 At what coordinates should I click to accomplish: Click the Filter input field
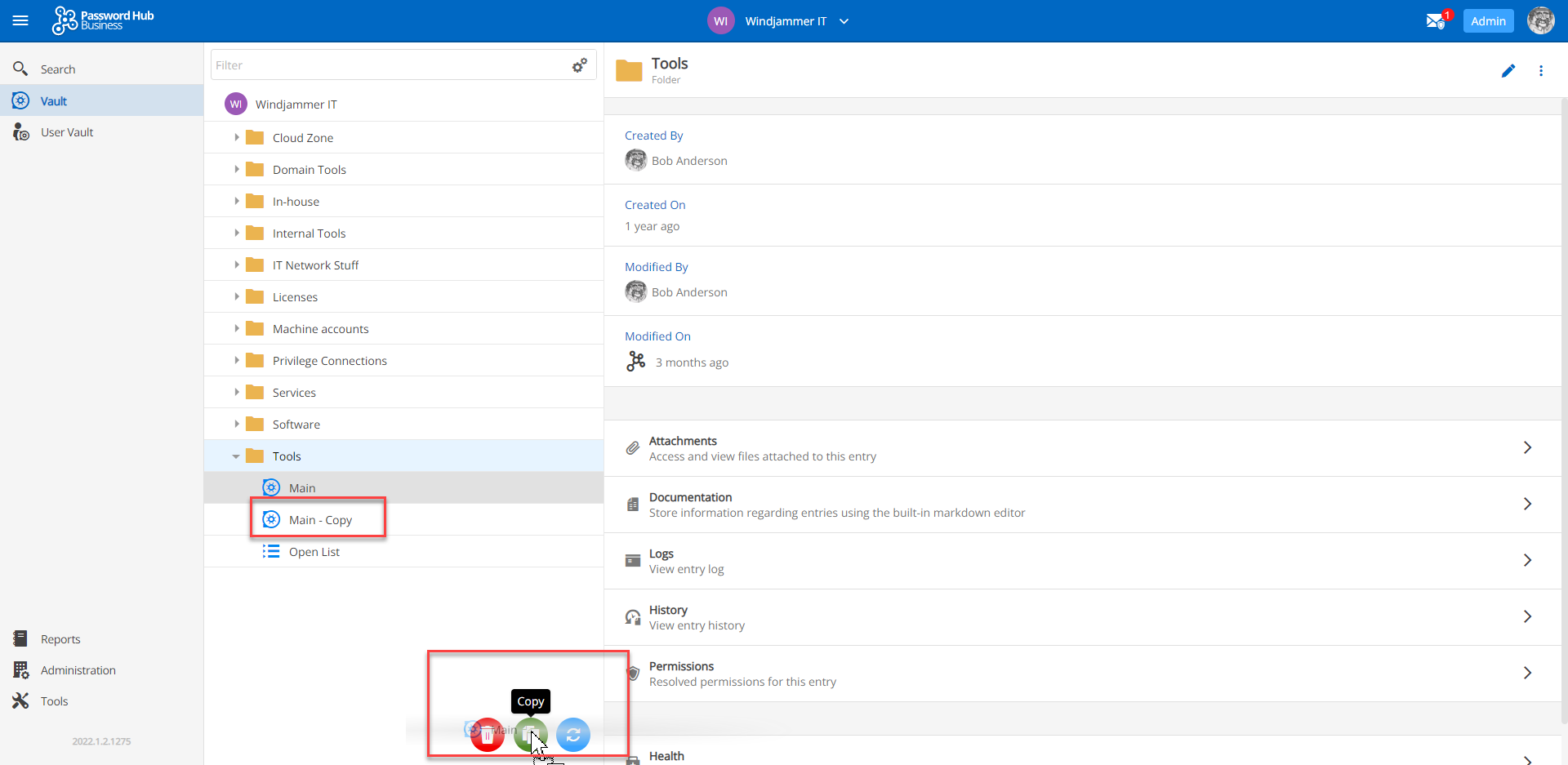[x=388, y=65]
